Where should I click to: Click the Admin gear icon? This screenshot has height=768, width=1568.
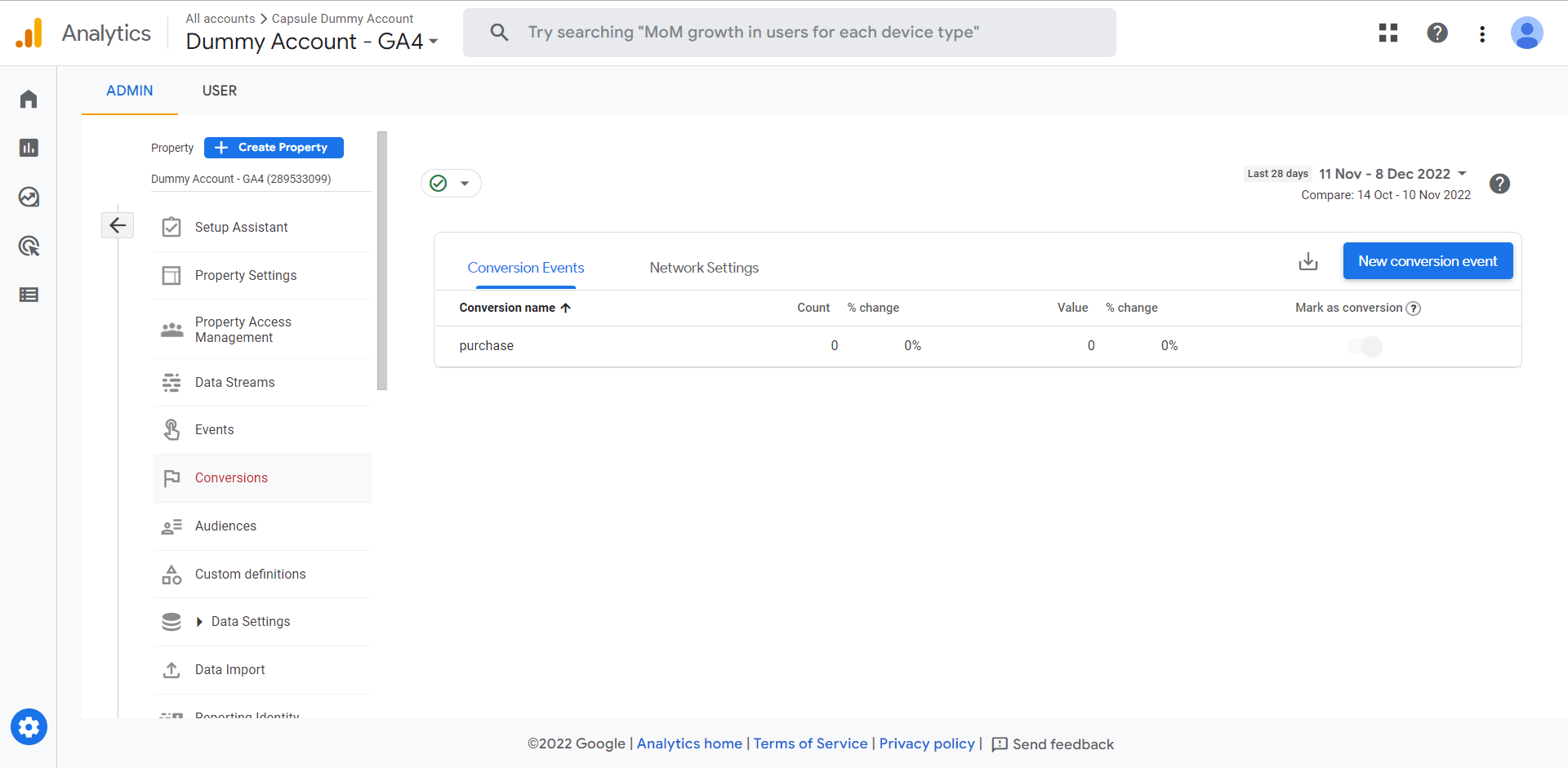(x=29, y=726)
